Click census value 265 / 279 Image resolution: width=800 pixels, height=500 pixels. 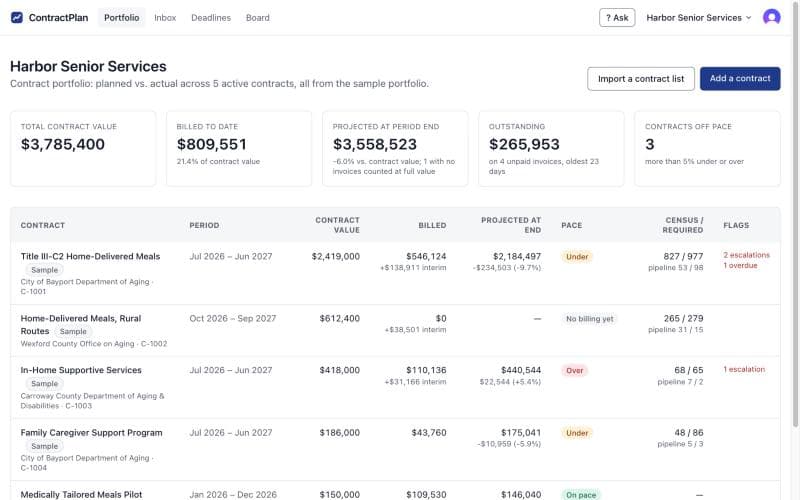point(684,318)
